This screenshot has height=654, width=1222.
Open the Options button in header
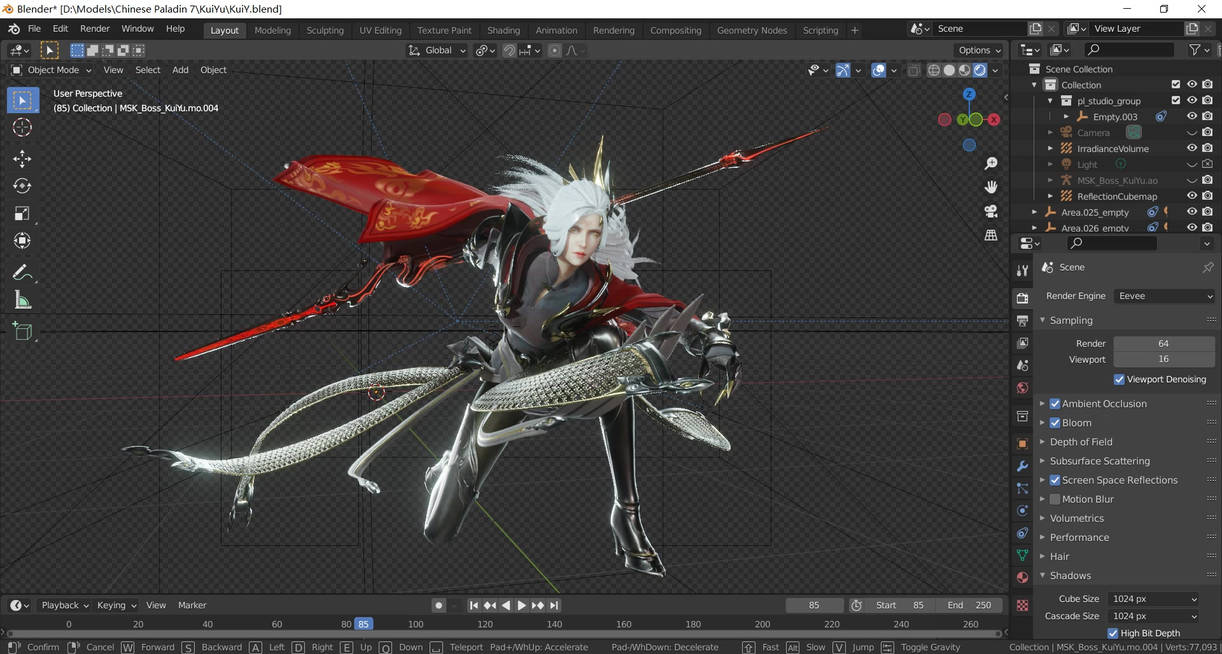coord(979,50)
